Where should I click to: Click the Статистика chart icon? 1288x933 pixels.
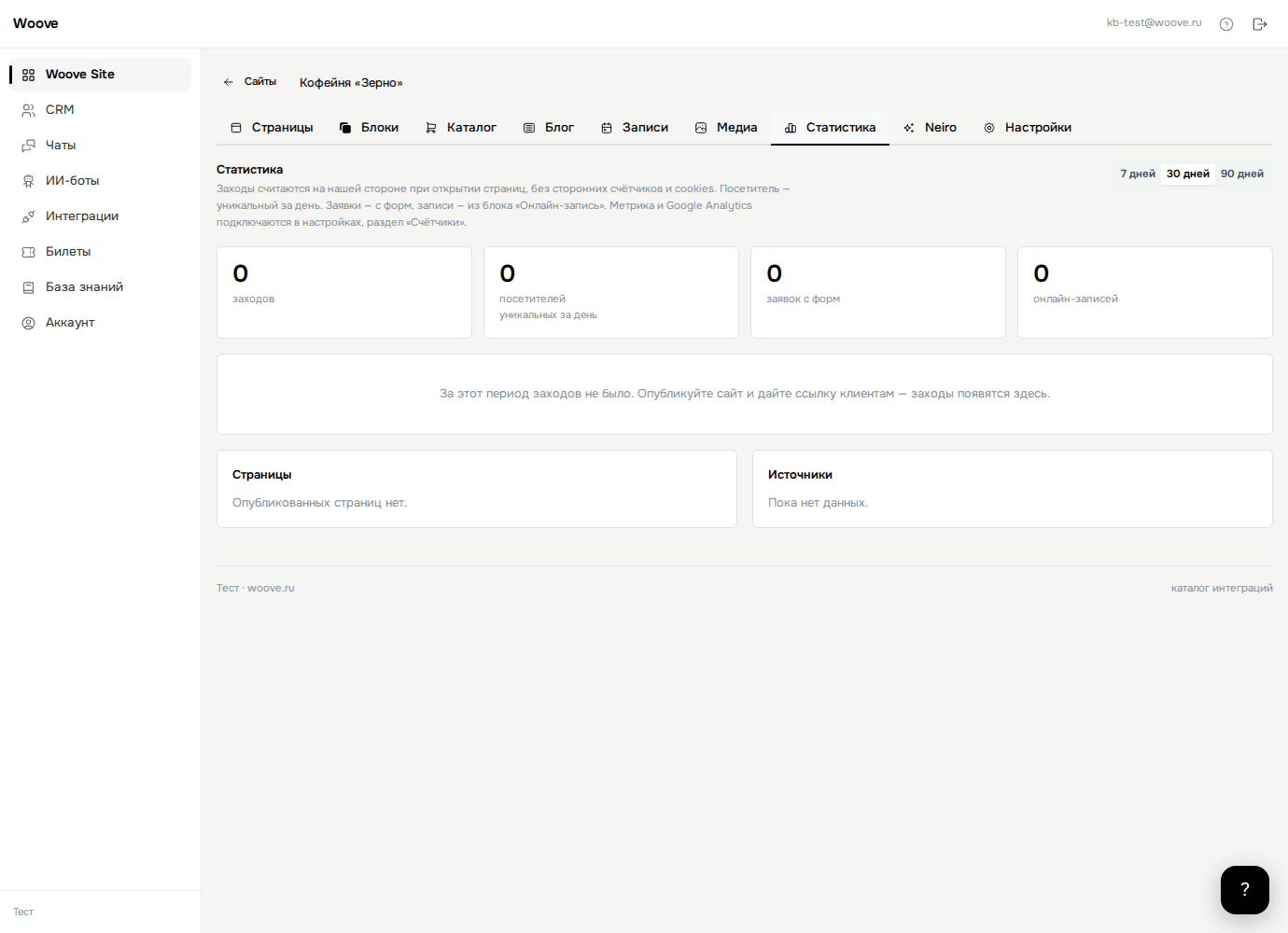(x=791, y=128)
